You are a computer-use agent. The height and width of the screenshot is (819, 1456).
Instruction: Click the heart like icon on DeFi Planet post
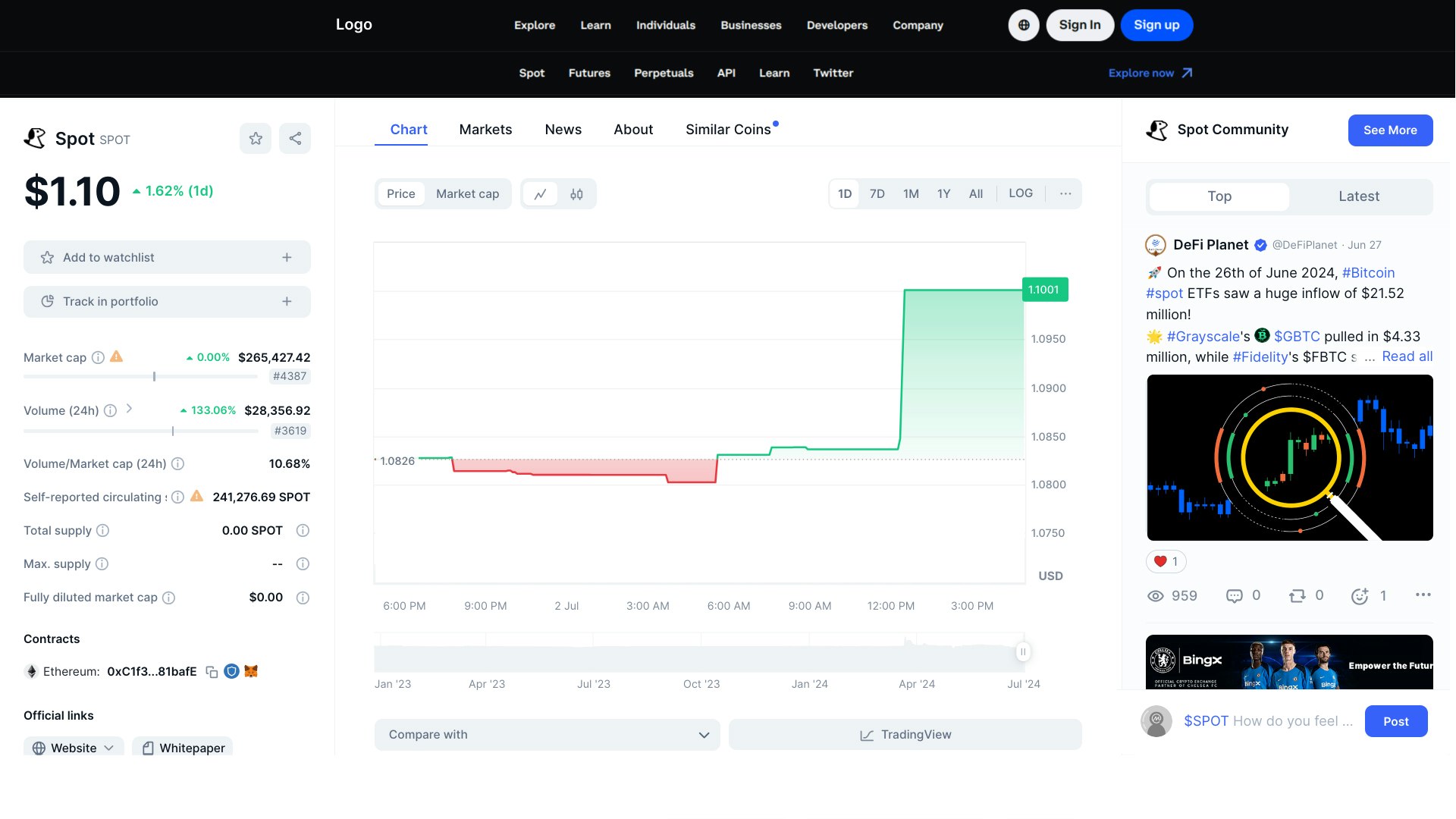tap(1159, 561)
